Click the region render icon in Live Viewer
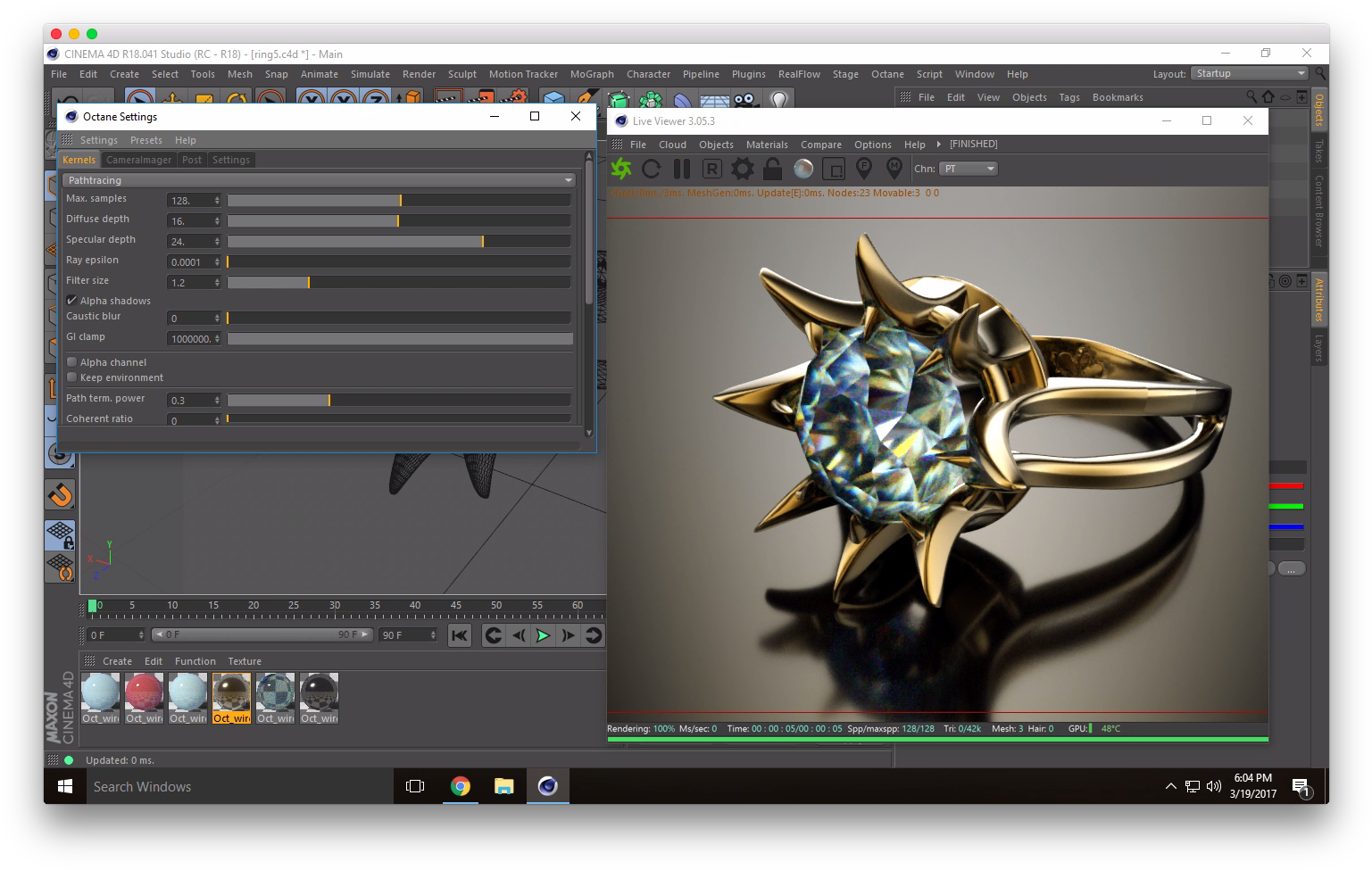The height and width of the screenshot is (870, 1372). pos(834,168)
